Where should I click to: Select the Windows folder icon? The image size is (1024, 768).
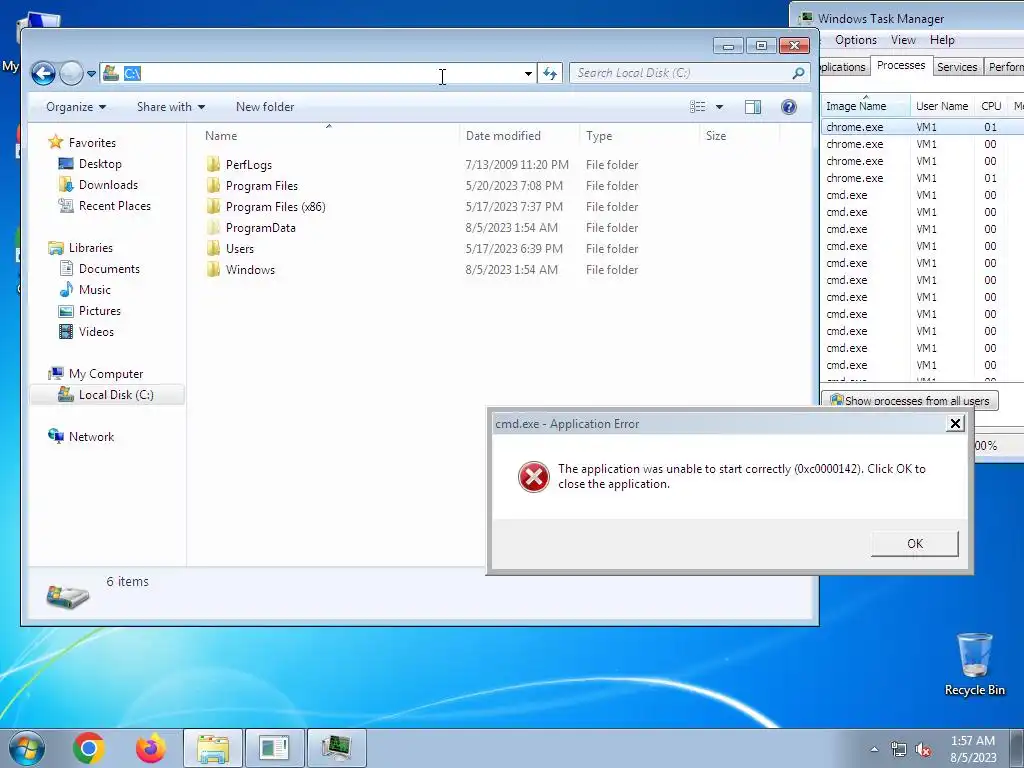pyautogui.click(x=213, y=269)
